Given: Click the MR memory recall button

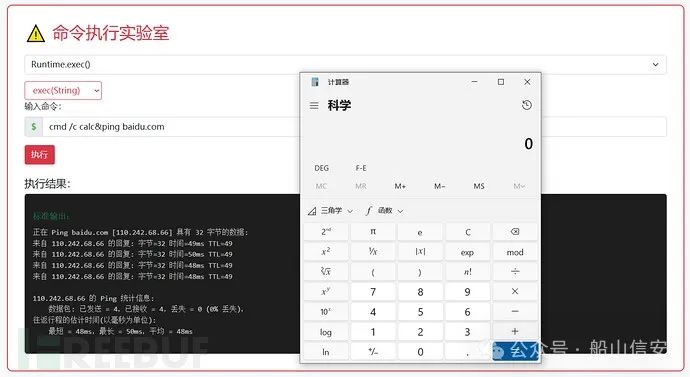Looking at the screenshot, I should point(361,187).
